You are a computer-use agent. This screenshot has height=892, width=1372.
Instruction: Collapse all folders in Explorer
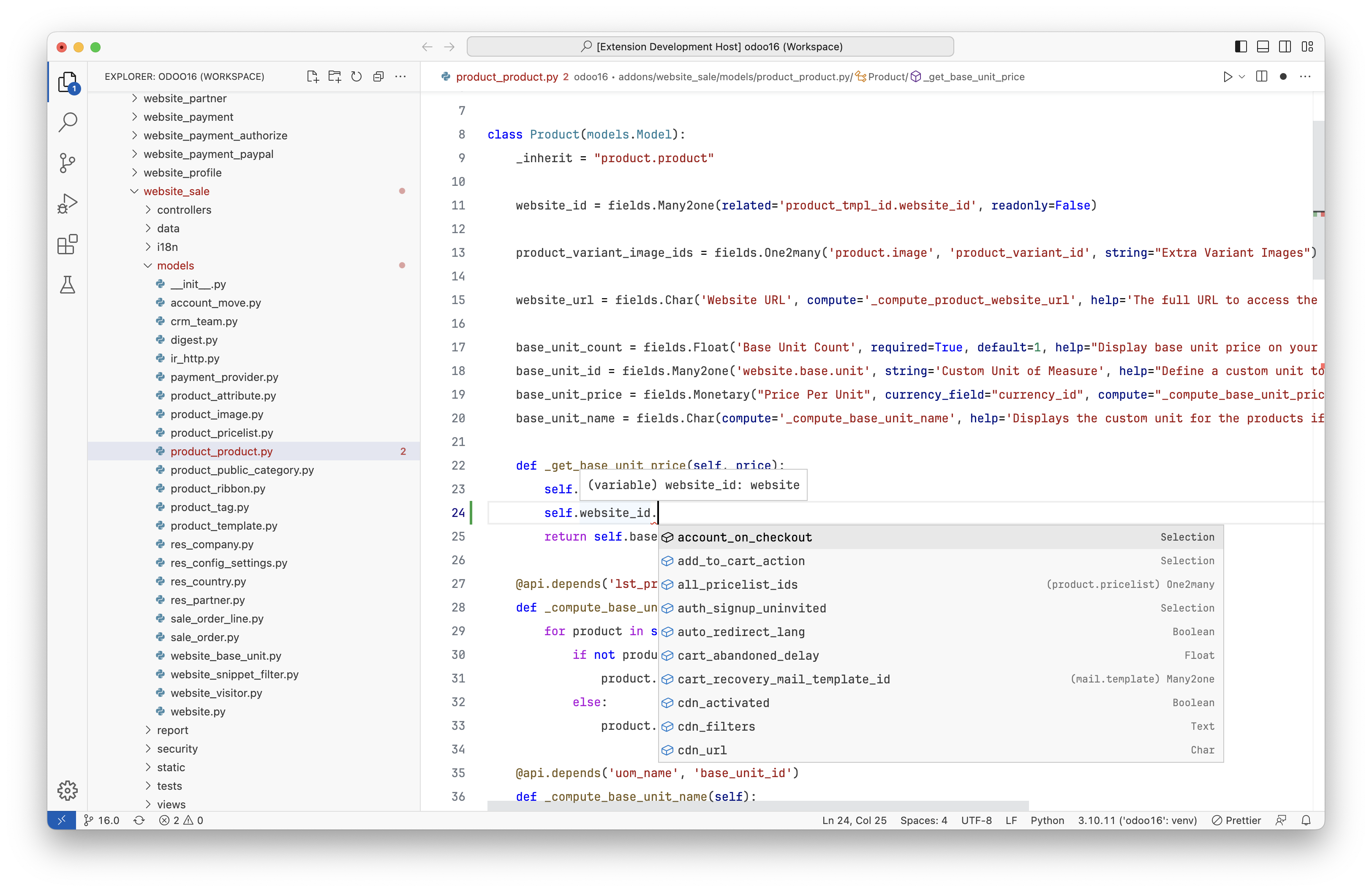pos(378,76)
